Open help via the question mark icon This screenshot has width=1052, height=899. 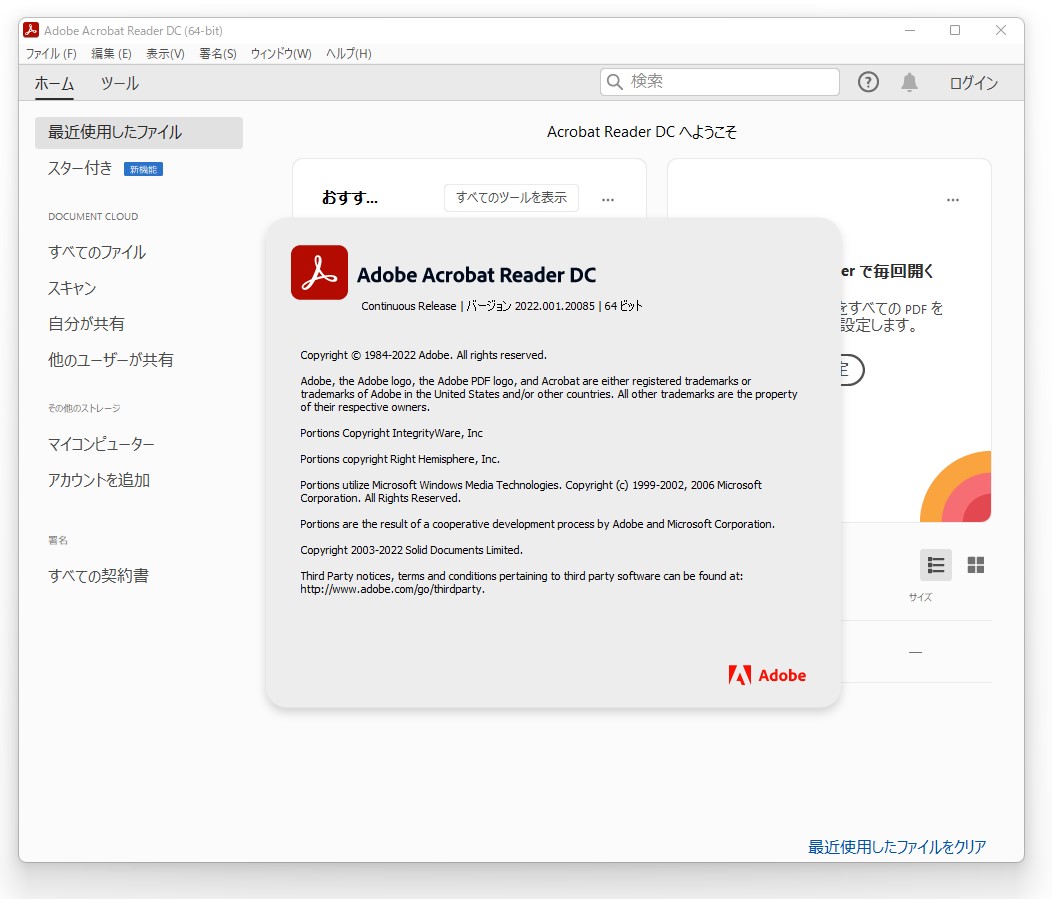click(x=868, y=82)
